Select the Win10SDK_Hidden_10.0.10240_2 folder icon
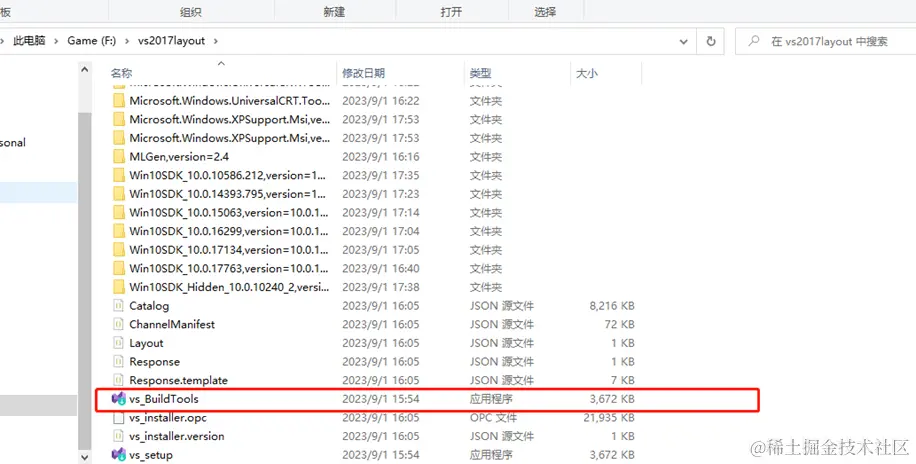The image size is (916, 464). click(x=119, y=288)
